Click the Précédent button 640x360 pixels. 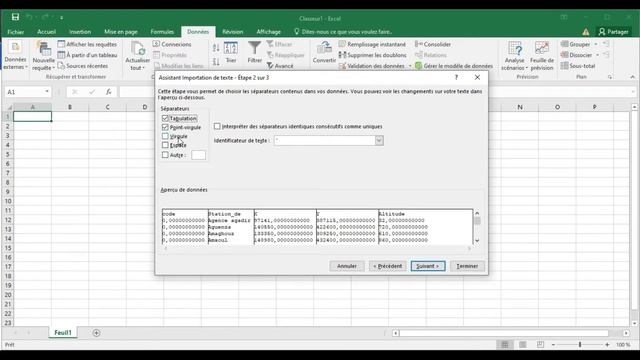[x=387, y=266]
